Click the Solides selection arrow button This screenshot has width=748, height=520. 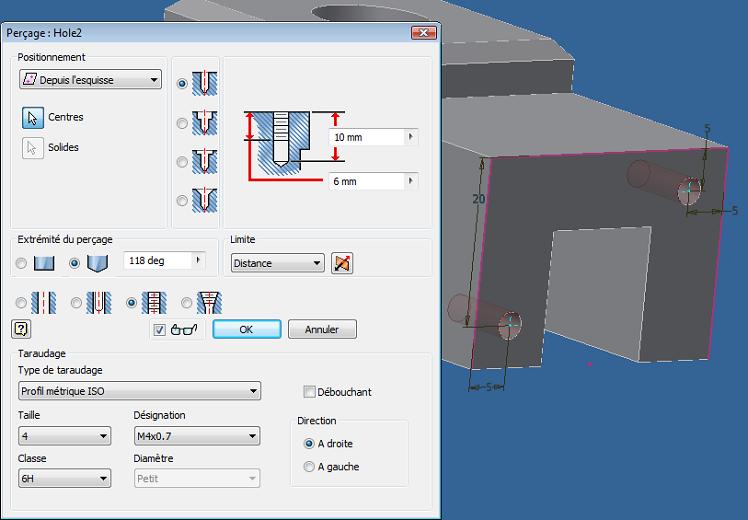32,148
